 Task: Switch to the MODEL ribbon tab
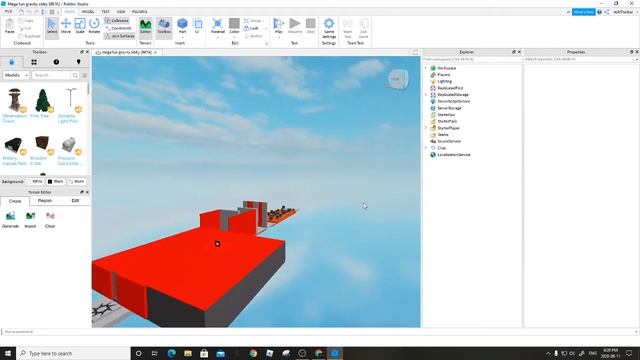(88, 12)
